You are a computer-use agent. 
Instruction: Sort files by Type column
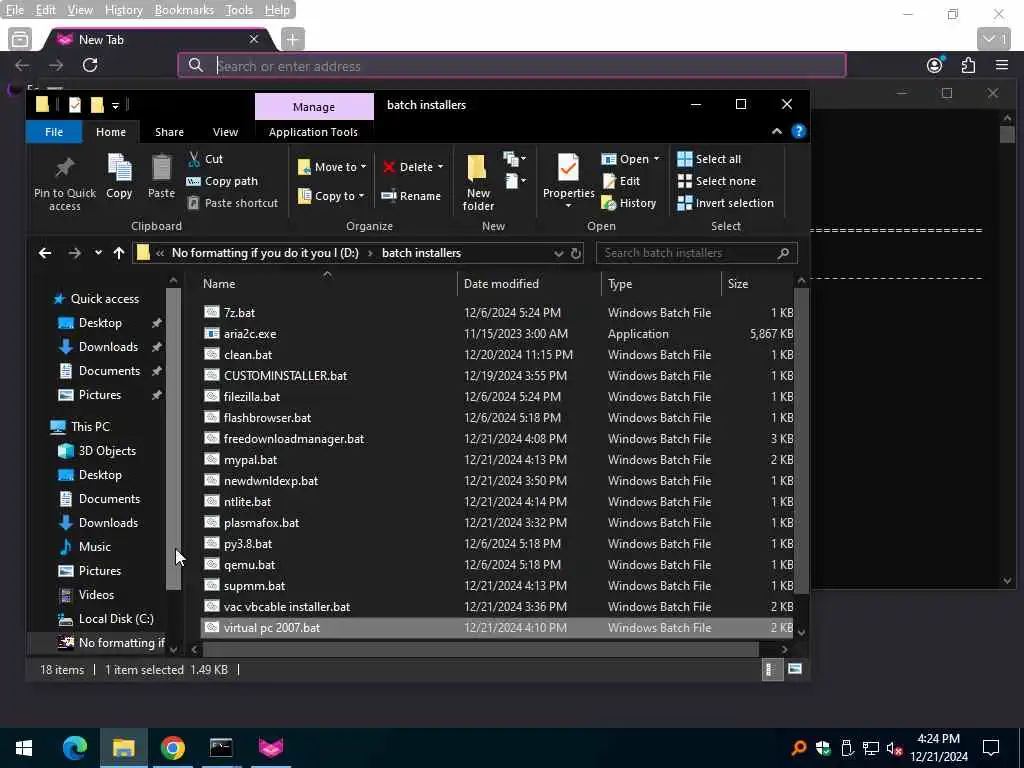click(620, 283)
